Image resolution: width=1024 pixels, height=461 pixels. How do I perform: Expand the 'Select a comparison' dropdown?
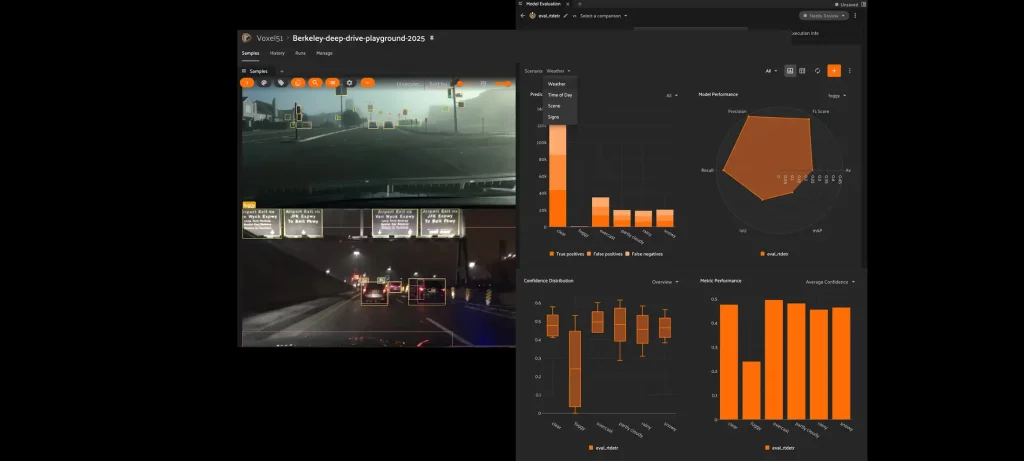click(x=603, y=16)
